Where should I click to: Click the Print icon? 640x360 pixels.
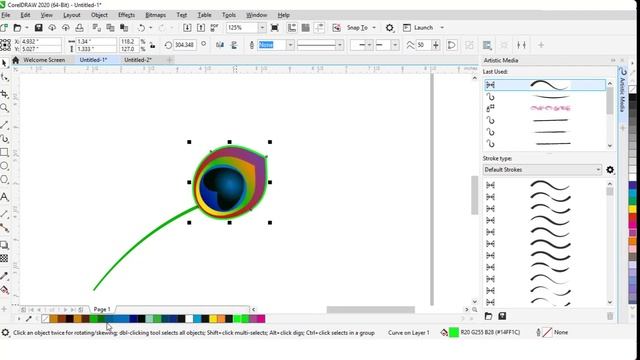(80, 28)
